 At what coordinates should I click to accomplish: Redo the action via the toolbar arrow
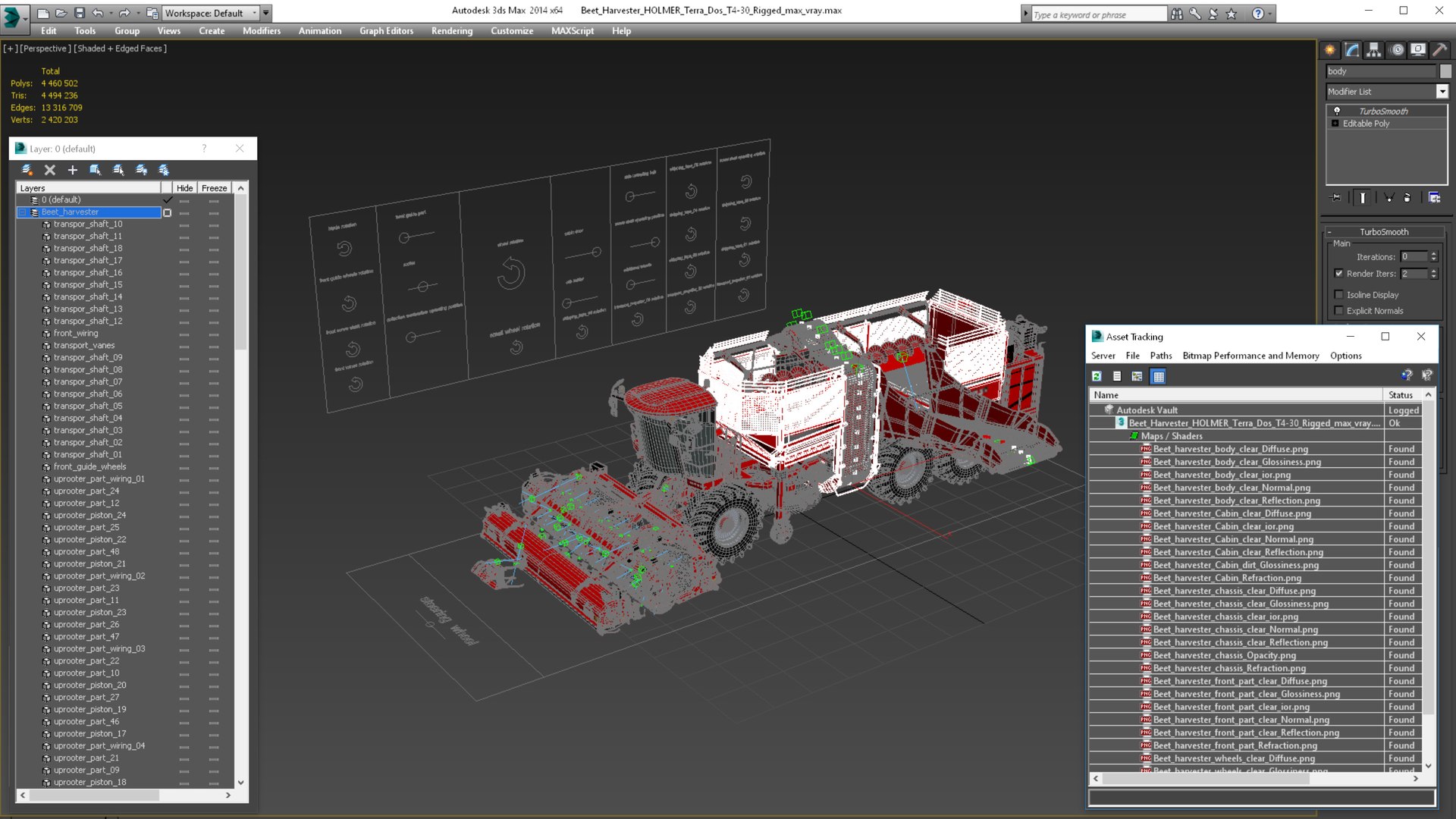pyautogui.click(x=124, y=13)
